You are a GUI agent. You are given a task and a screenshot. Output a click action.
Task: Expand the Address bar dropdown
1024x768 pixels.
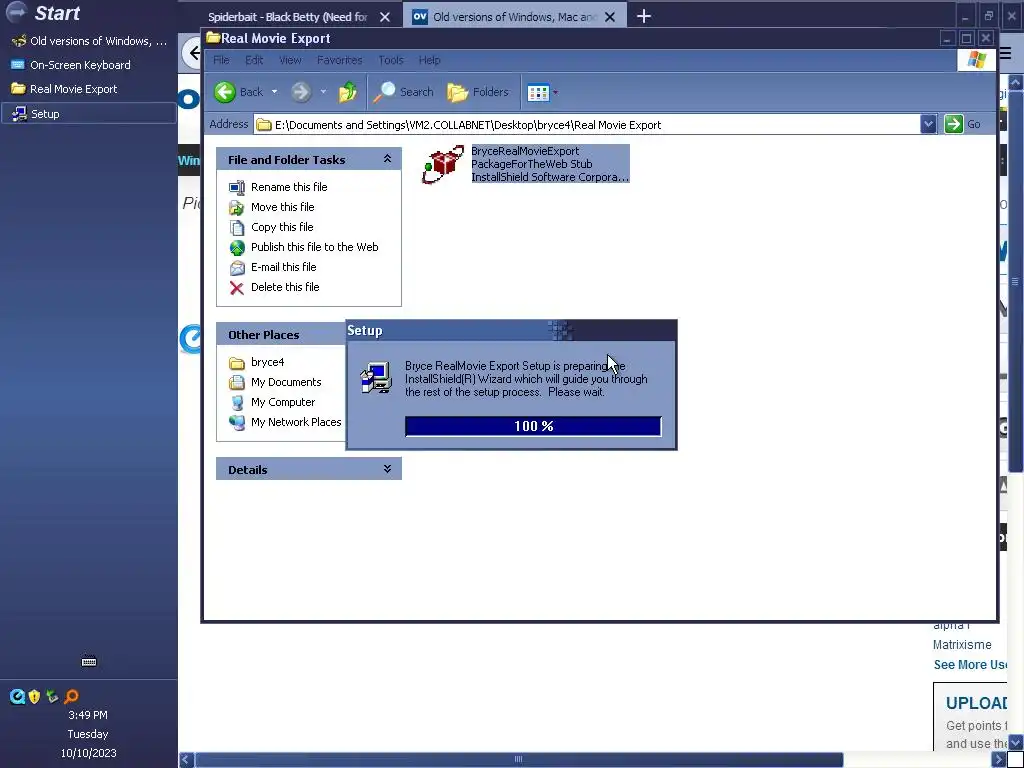(928, 124)
